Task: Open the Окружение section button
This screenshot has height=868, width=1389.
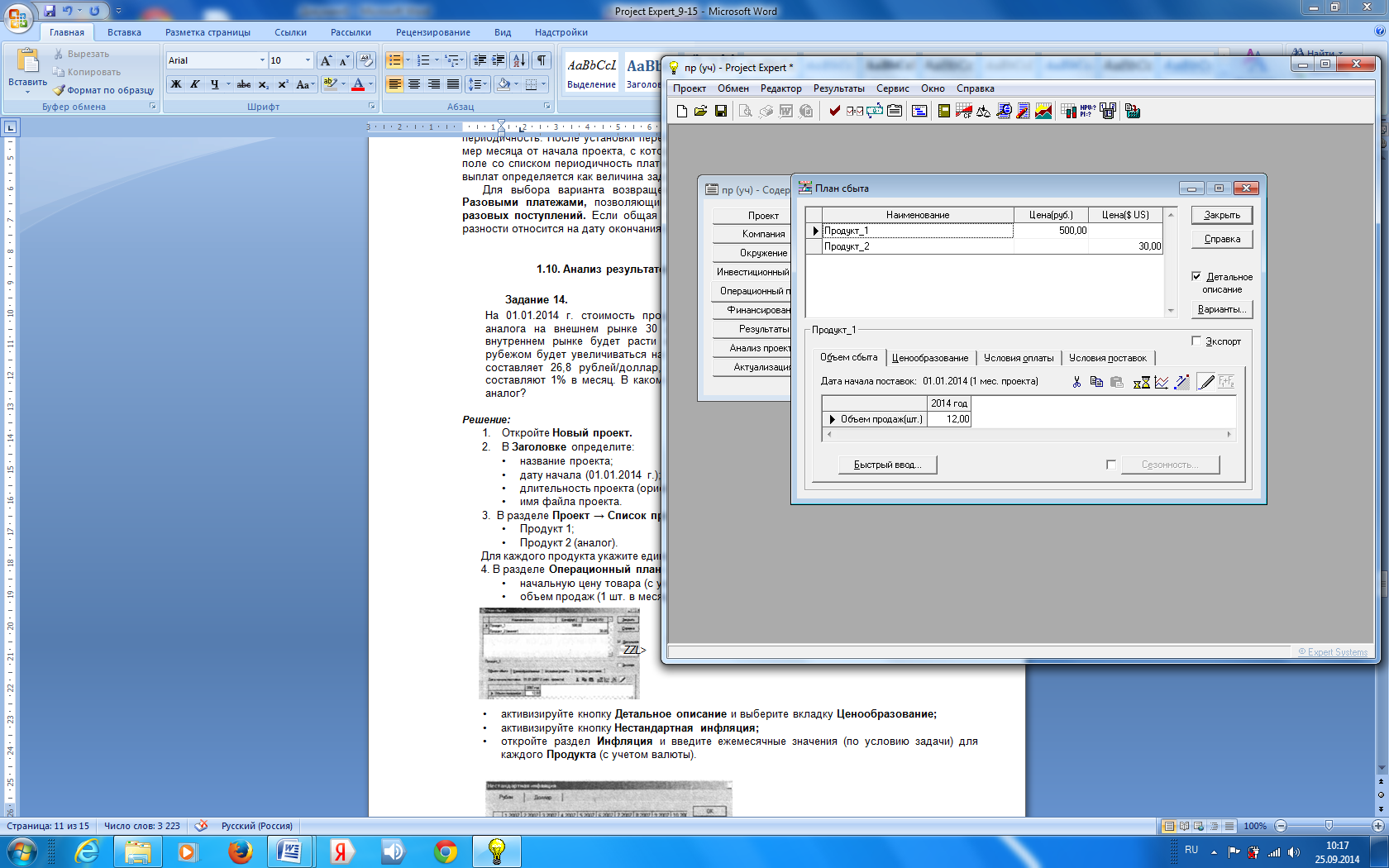Action: coord(752,253)
